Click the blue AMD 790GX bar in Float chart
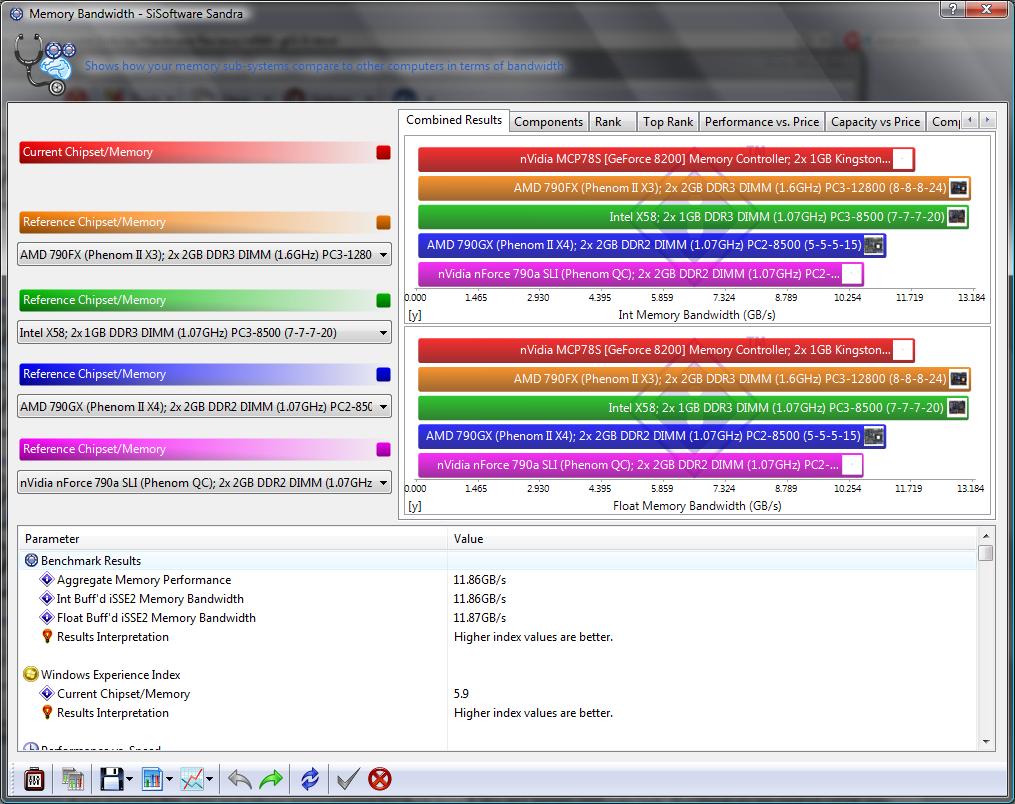Screen dimensions: 1015x804 pyautogui.click(x=652, y=436)
